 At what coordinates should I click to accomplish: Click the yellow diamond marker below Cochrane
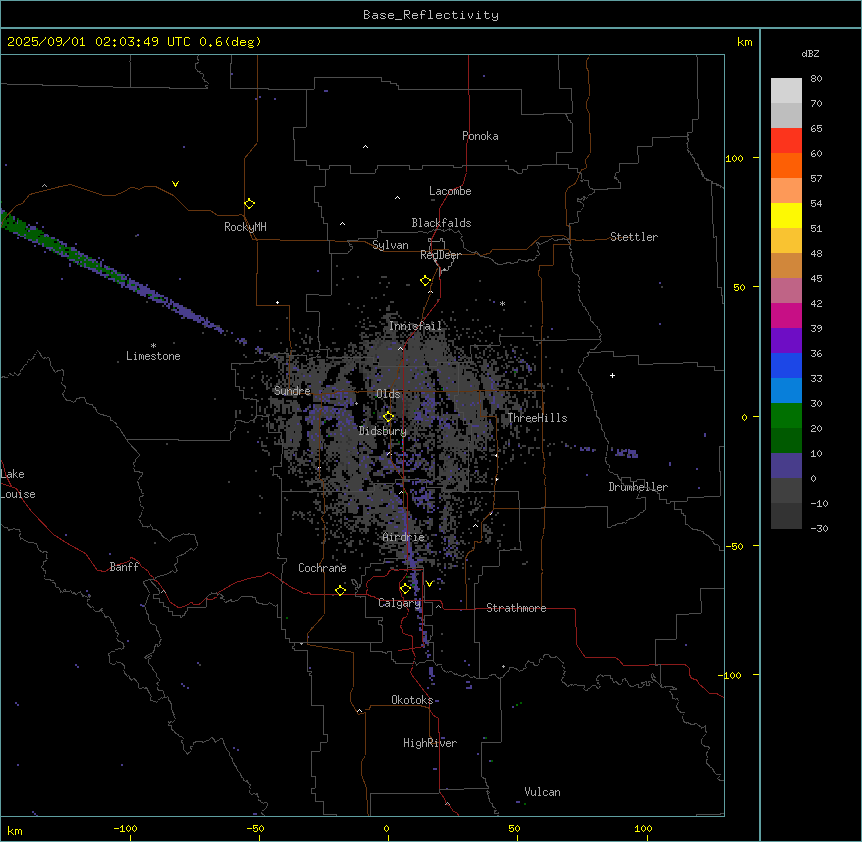340,590
